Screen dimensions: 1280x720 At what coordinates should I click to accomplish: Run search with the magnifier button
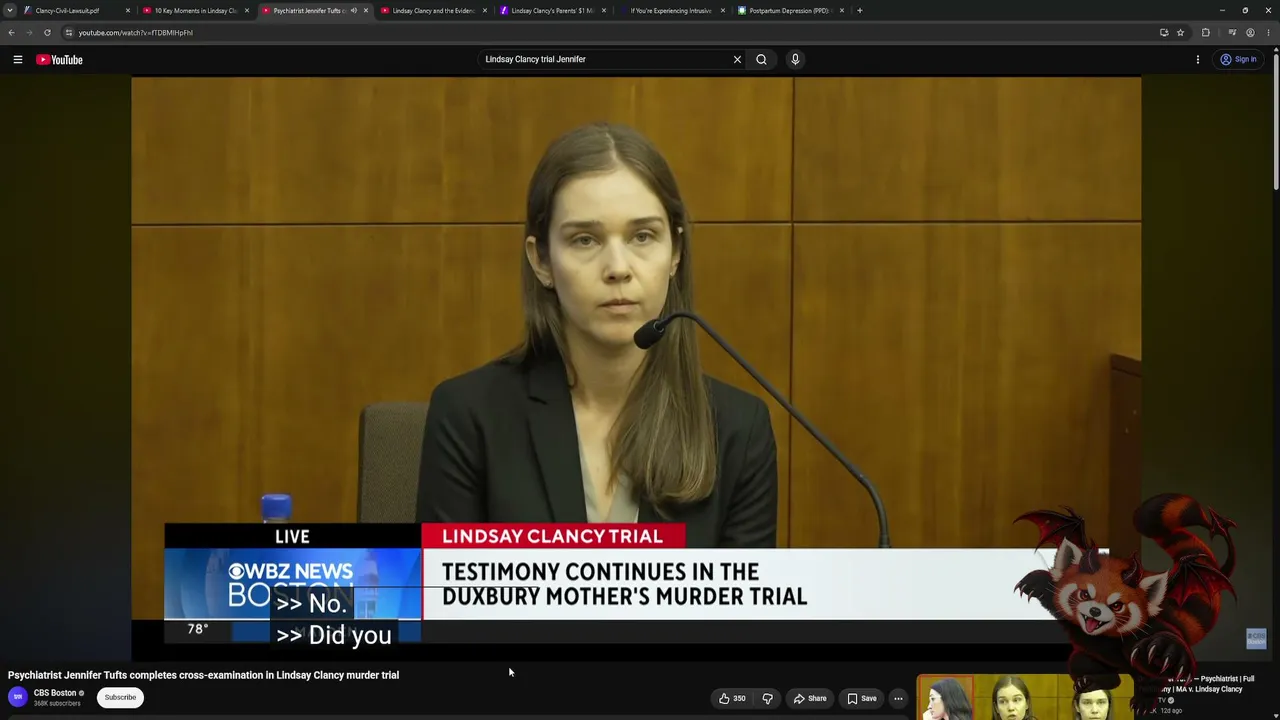[x=762, y=59]
